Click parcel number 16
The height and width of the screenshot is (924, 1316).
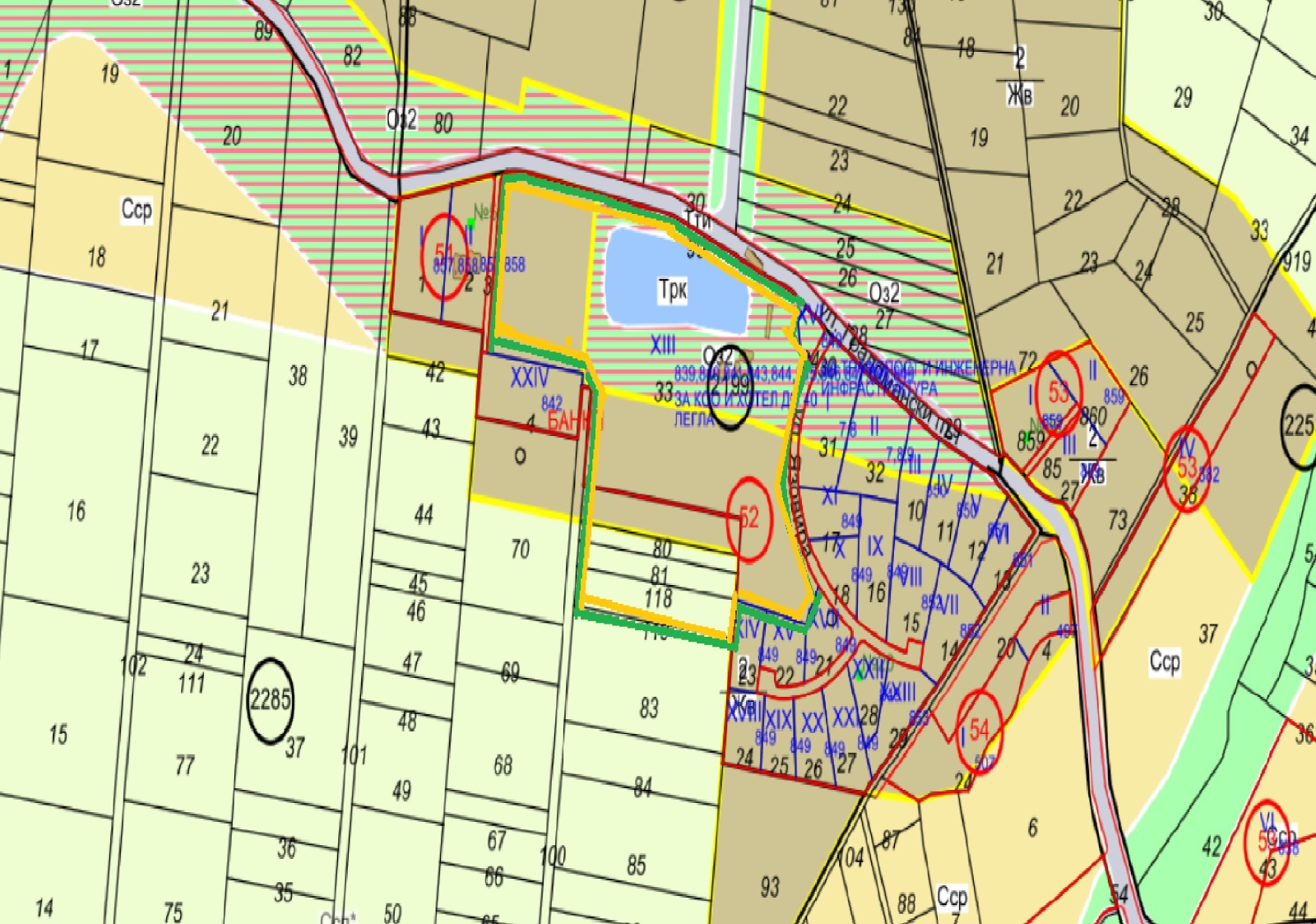point(76,512)
